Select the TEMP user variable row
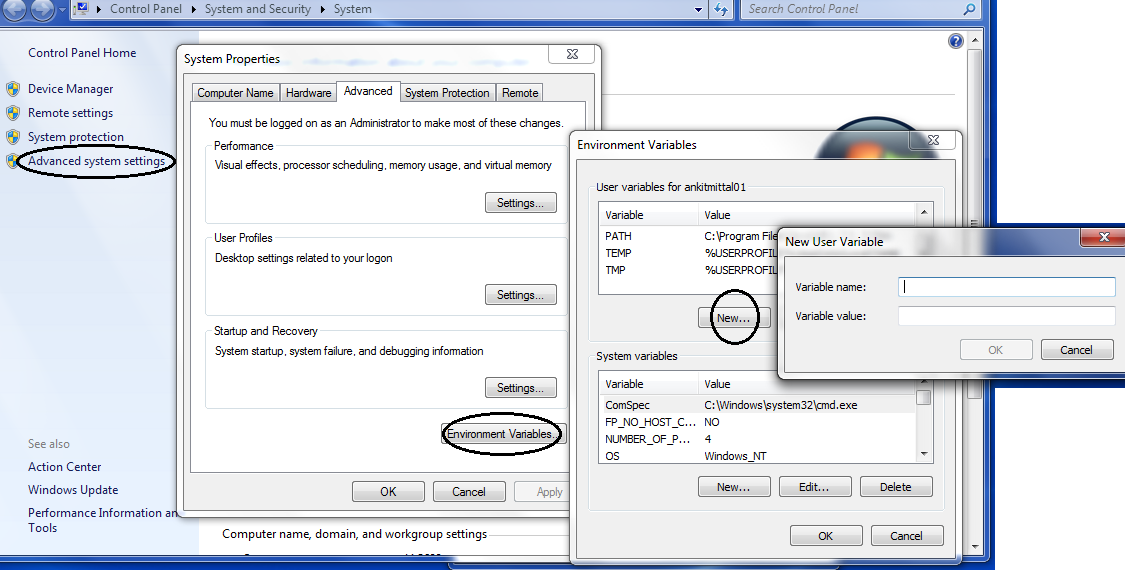1137x570 pixels. pos(689,253)
